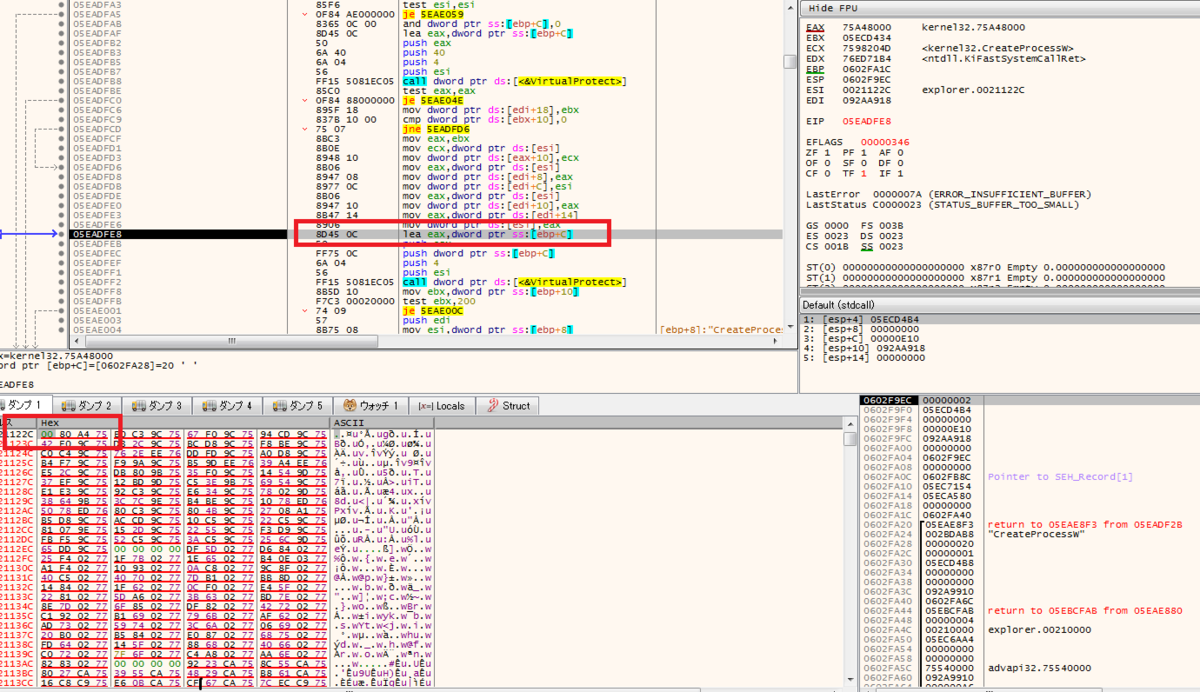Switch to the ダンプ 4 tab
Image resolution: width=1200 pixels, height=692 pixels.
[228, 406]
